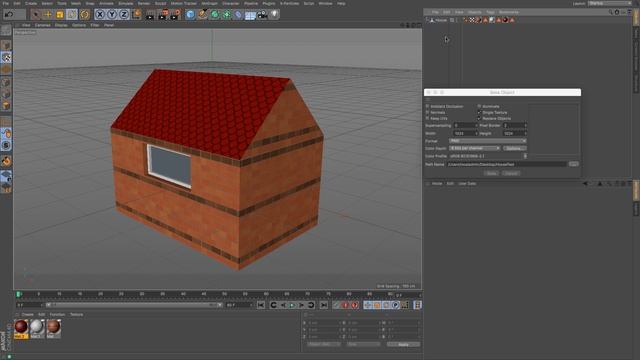Screen dimensions: 640x360
Task: Enable the Ambient Occlusion checkbox
Action: coord(427,106)
